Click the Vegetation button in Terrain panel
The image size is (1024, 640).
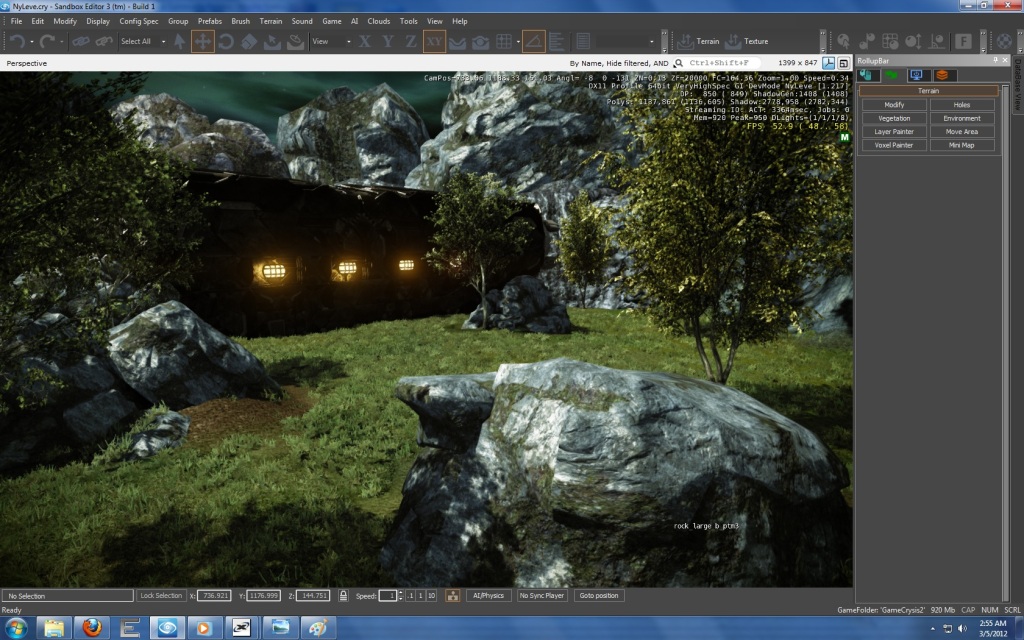[894, 118]
